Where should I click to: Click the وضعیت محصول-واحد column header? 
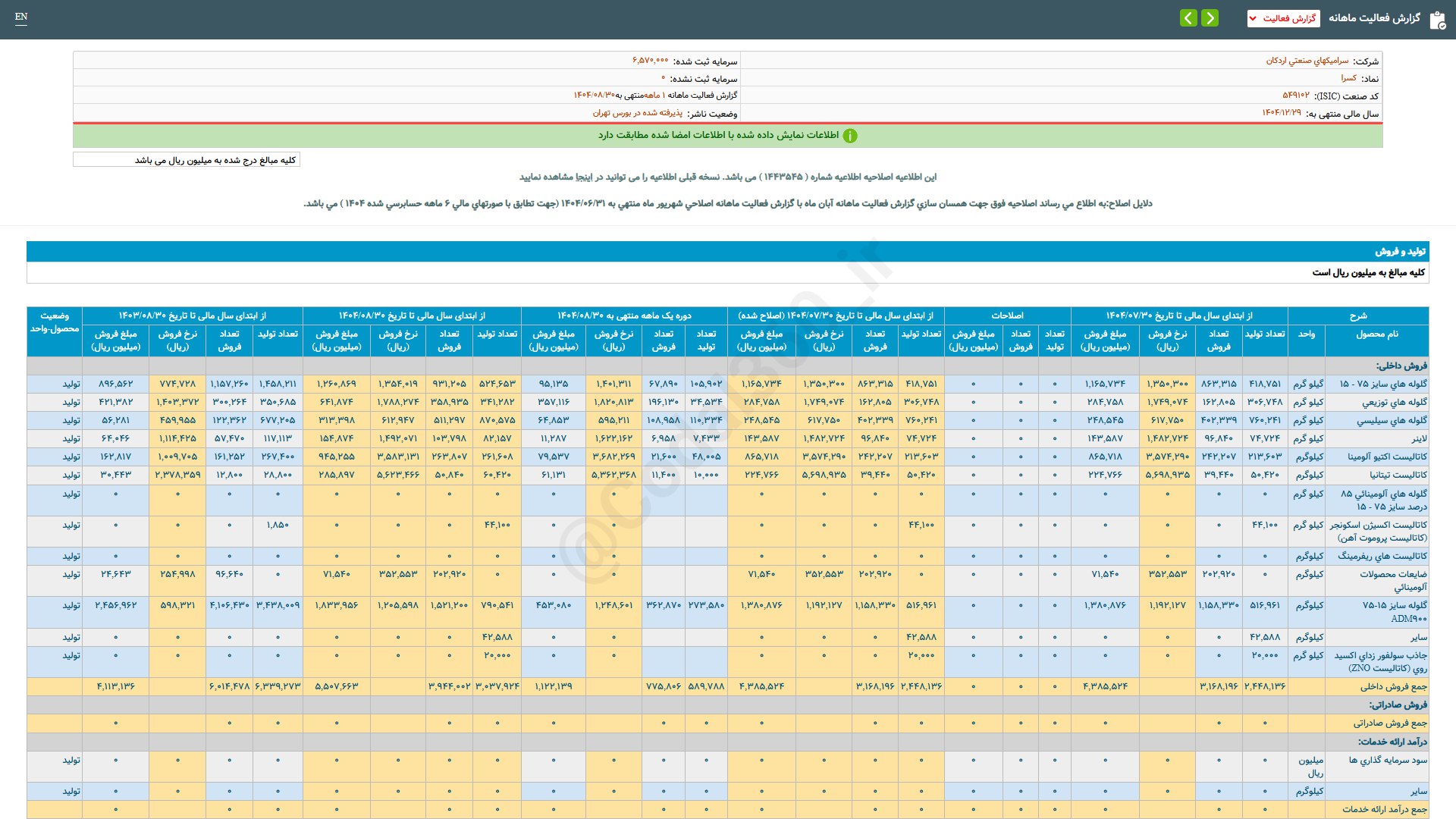click(x=55, y=322)
